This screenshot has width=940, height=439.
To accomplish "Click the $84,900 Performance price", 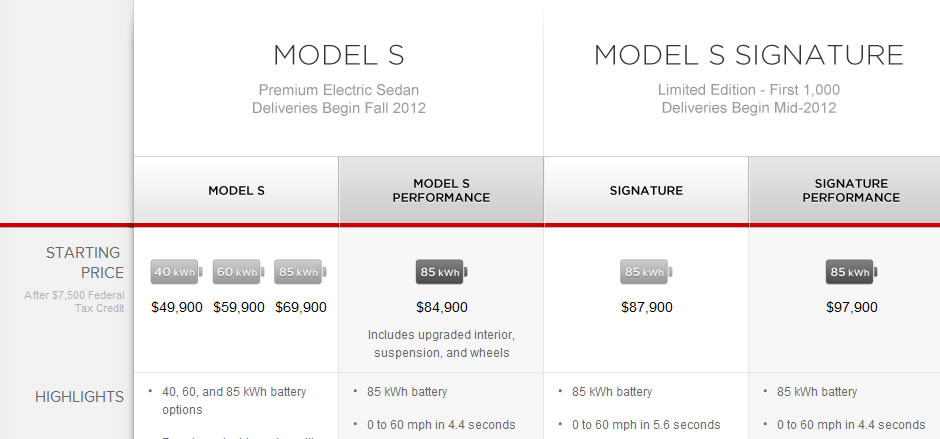I will click(x=442, y=308).
